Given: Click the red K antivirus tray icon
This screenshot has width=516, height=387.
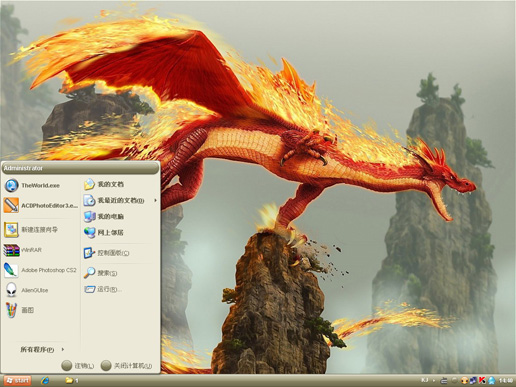Looking at the screenshot, I should tap(482, 380).
